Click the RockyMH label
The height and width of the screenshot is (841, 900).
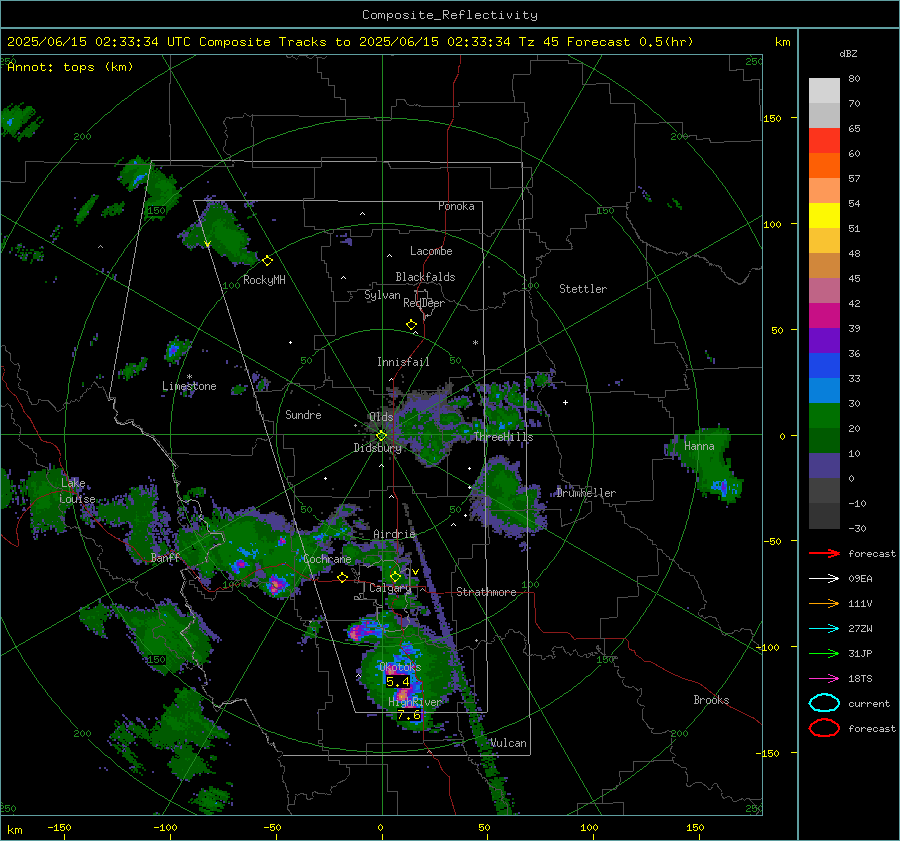click(x=264, y=280)
